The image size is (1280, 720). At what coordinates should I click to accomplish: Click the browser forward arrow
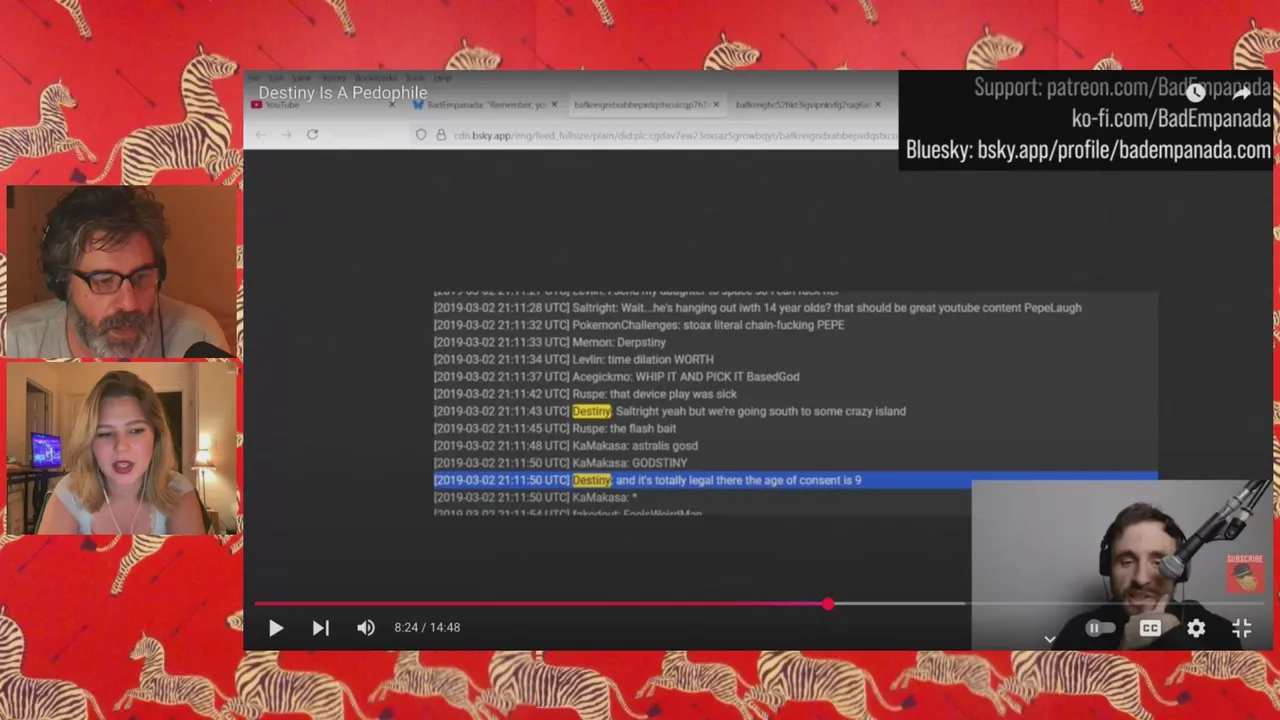click(x=286, y=135)
